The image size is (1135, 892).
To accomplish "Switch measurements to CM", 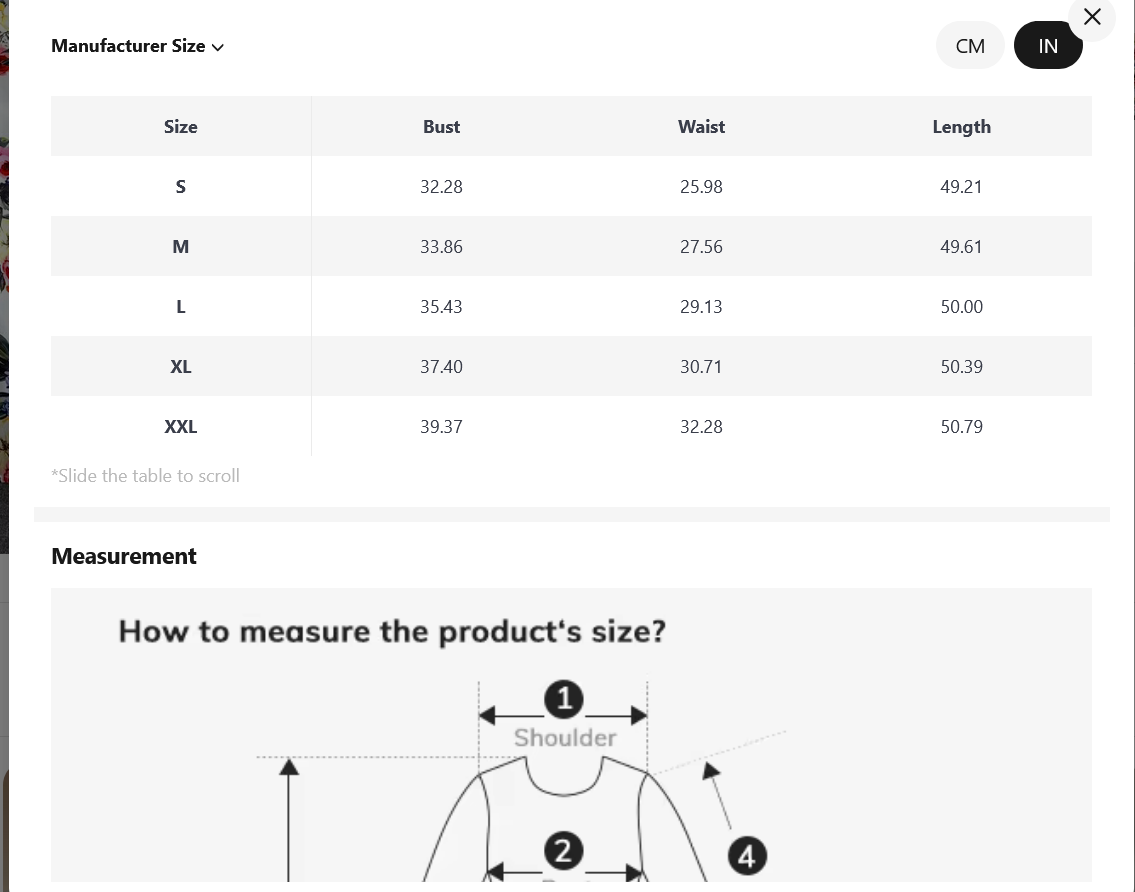I will tap(970, 46).
